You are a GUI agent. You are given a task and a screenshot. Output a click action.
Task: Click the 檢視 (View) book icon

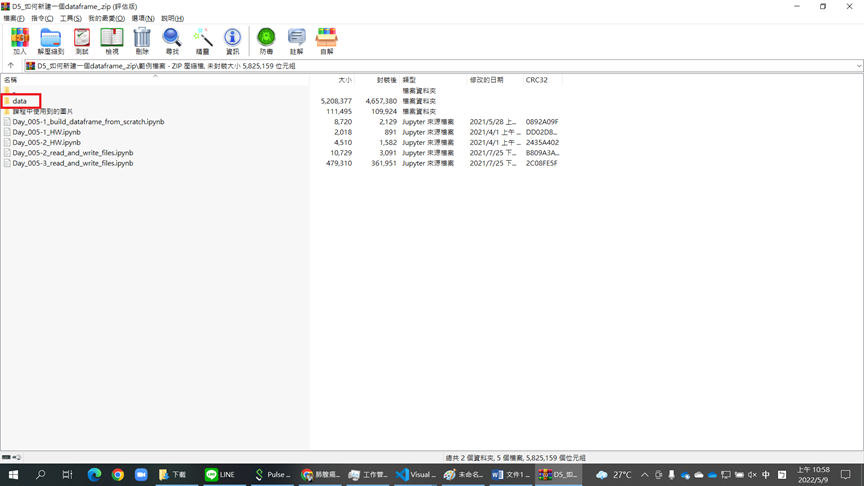tap(112, 41)
